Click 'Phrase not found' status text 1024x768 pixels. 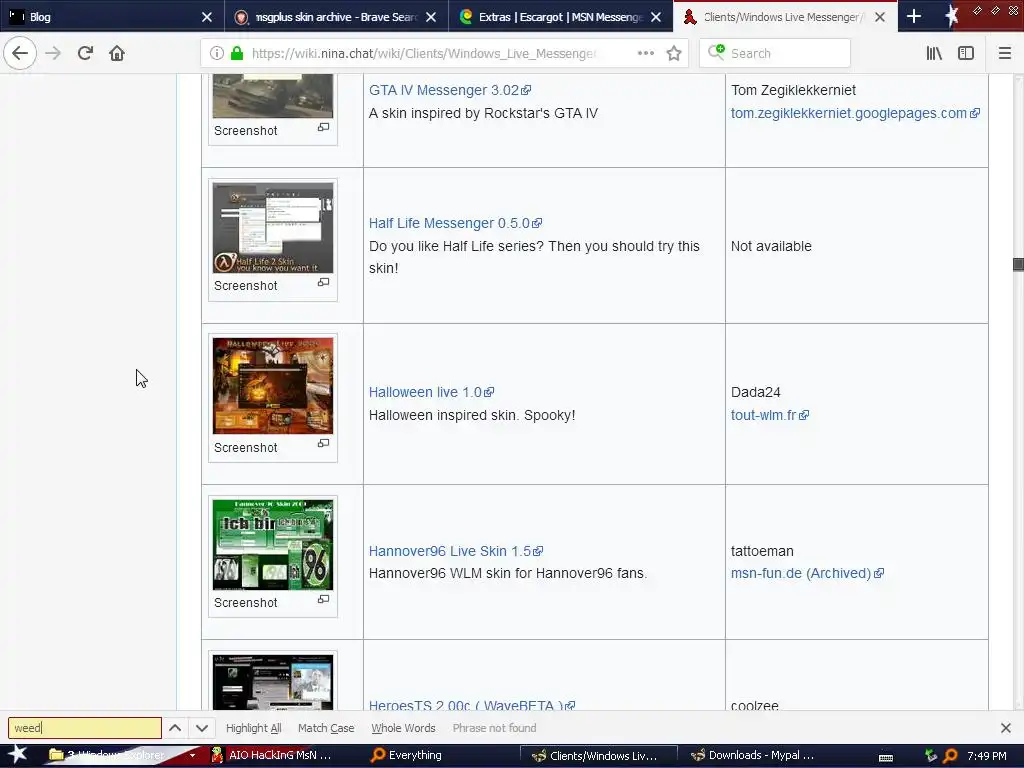pyautogui.click(x=494, y=728)
